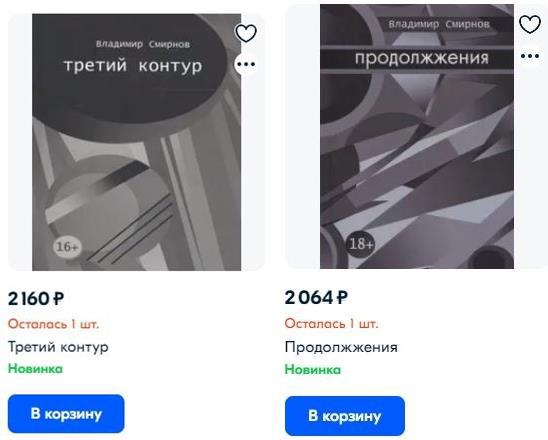
Task: Click the 2 160 ₽ price
Action: 36,299
